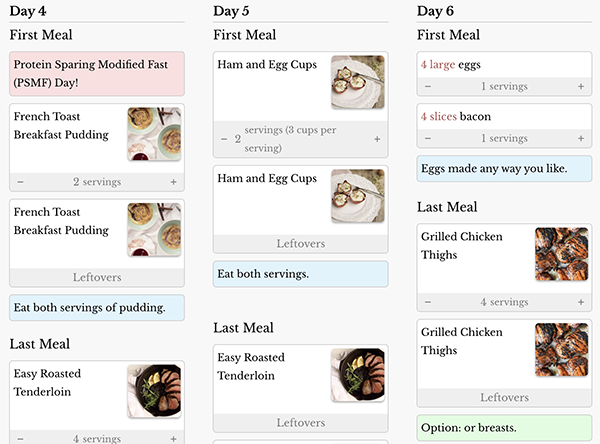
Task: Increase Day 5 Ham and Egg Cups servings
Action: coord(377,139)
